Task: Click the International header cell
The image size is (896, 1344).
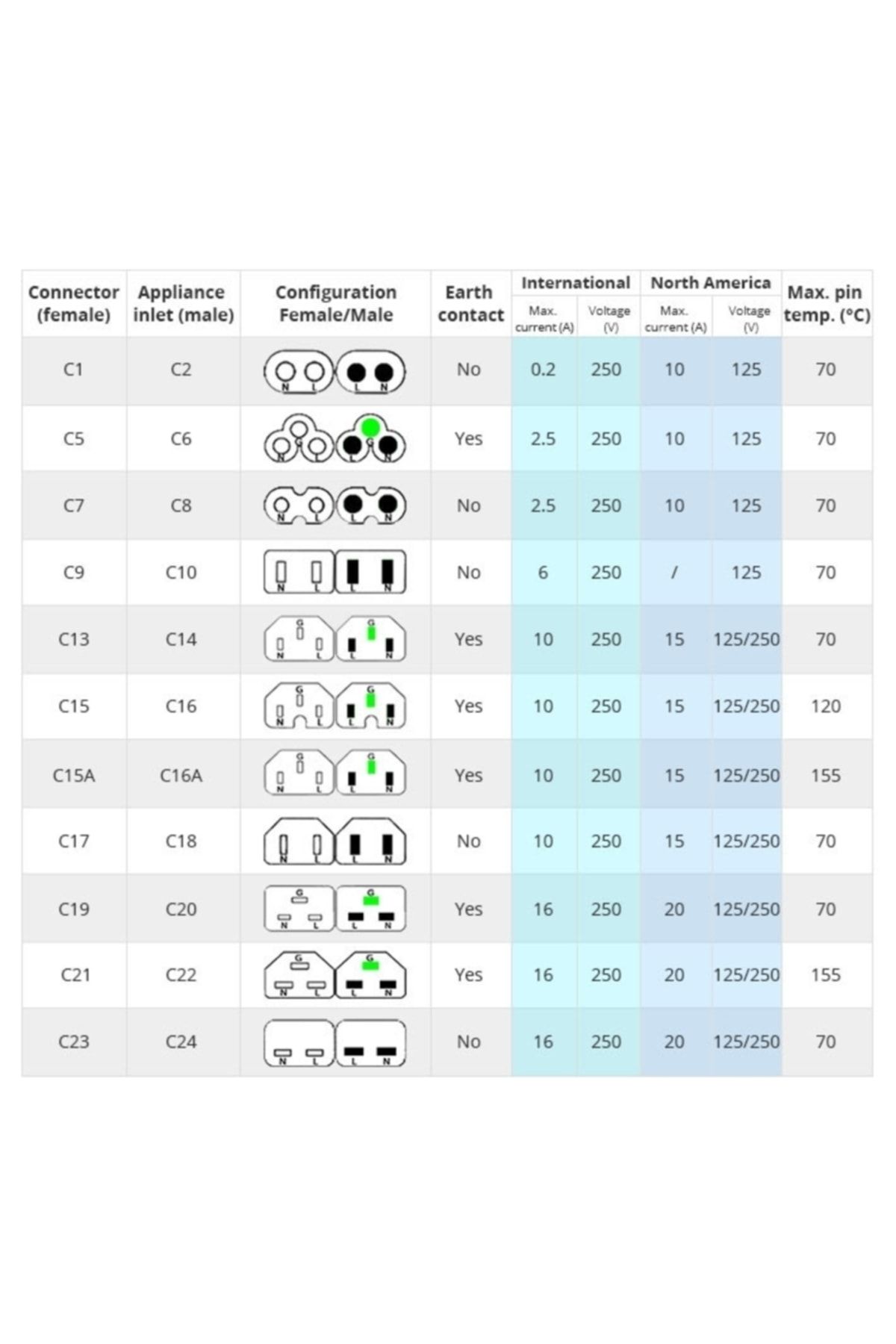Action: (x=576, y=283)
